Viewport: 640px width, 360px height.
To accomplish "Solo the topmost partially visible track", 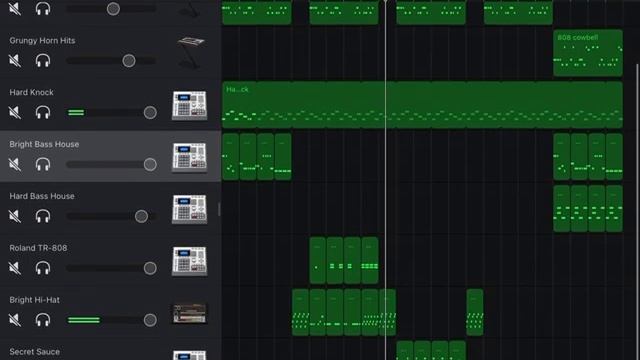I will (43, 9).
